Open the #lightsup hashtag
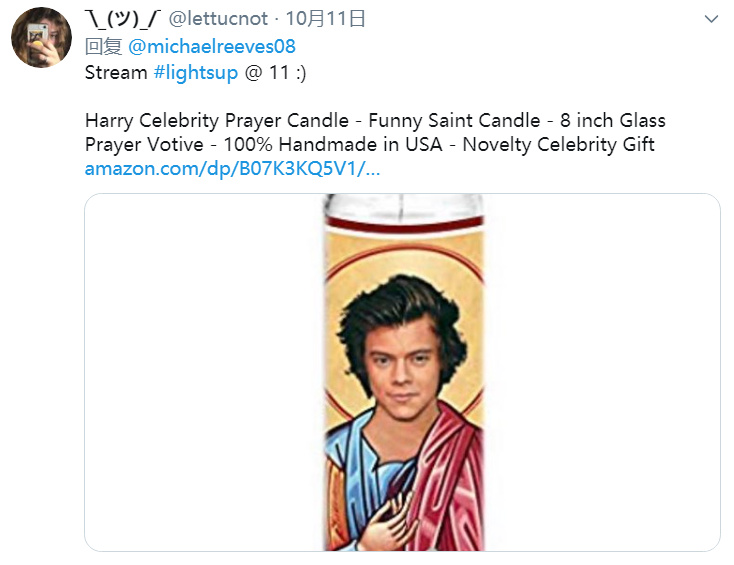This screenshot has height=565, width=734. coord(196,73)
